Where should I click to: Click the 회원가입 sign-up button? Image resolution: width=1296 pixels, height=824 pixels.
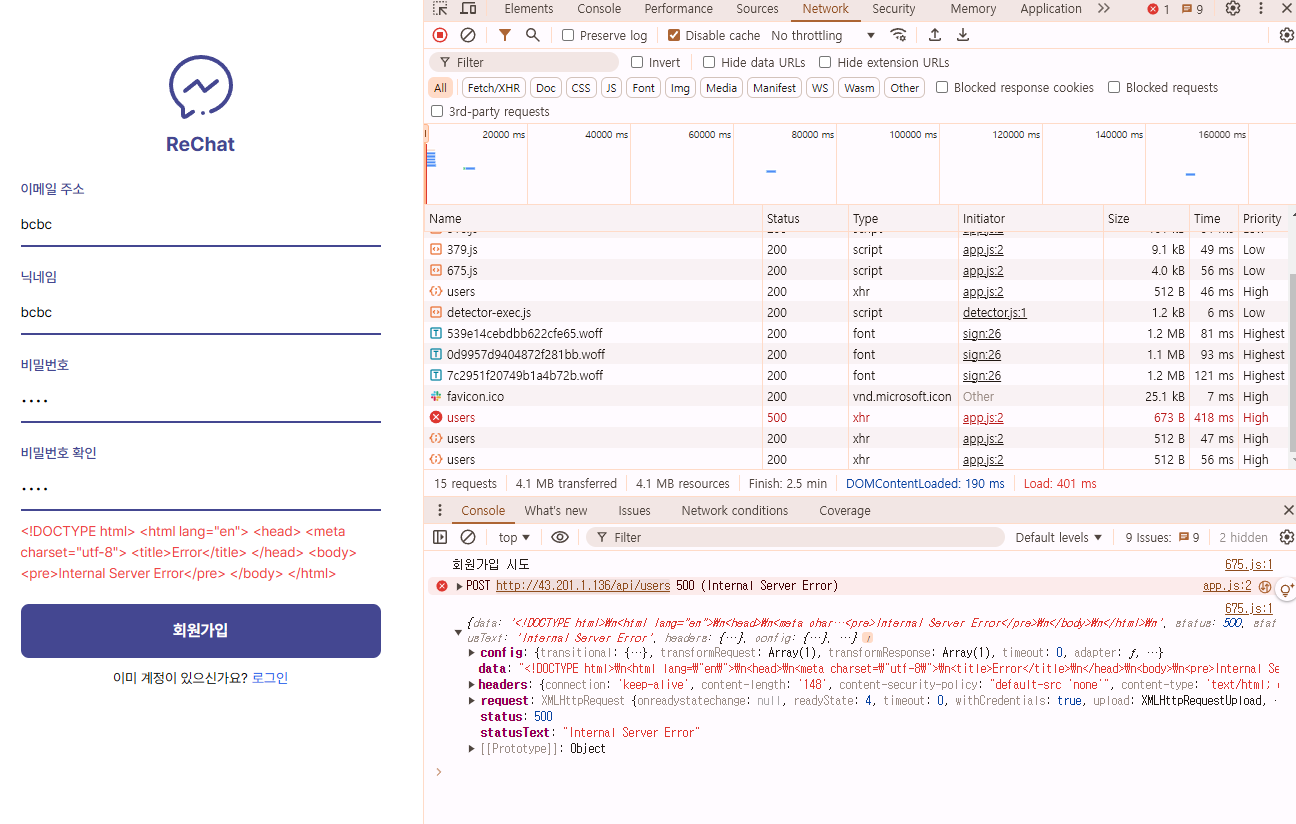tap(201, 631)
